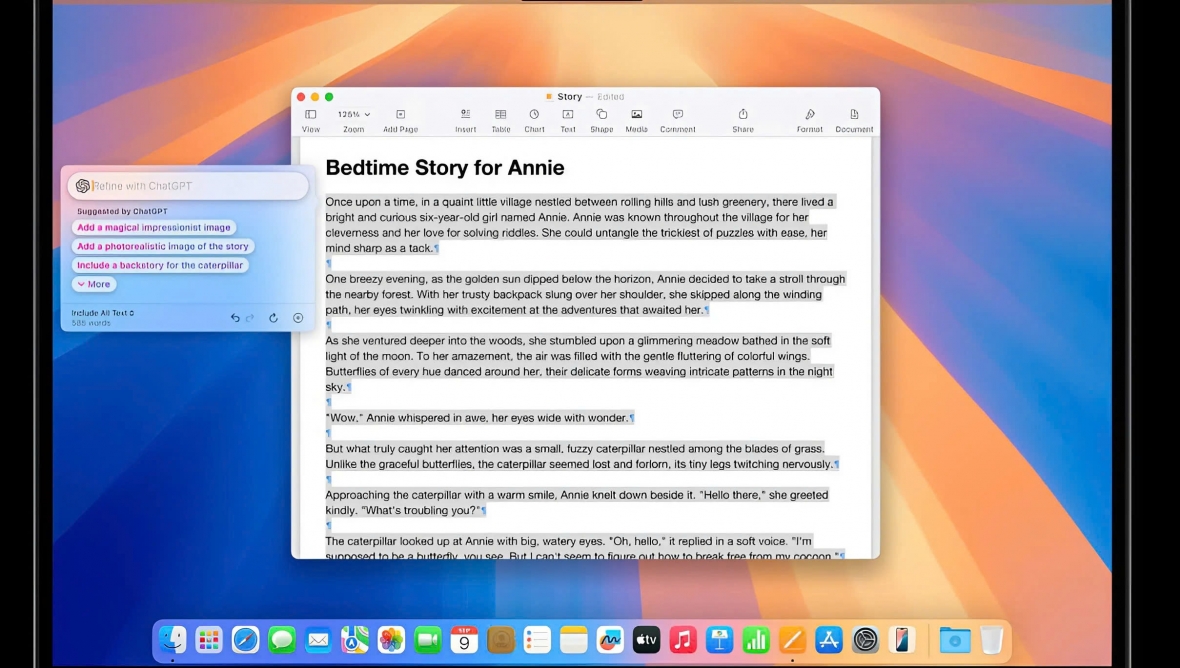Add a Comment from the toolbar
The image size is (1180, 668).
(677, 114)
